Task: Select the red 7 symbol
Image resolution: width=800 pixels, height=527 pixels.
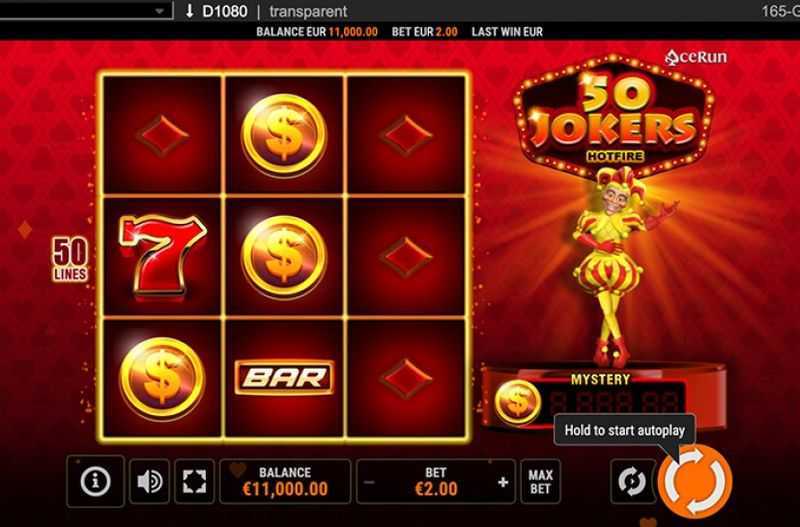Action: click(x=163, y=256)
